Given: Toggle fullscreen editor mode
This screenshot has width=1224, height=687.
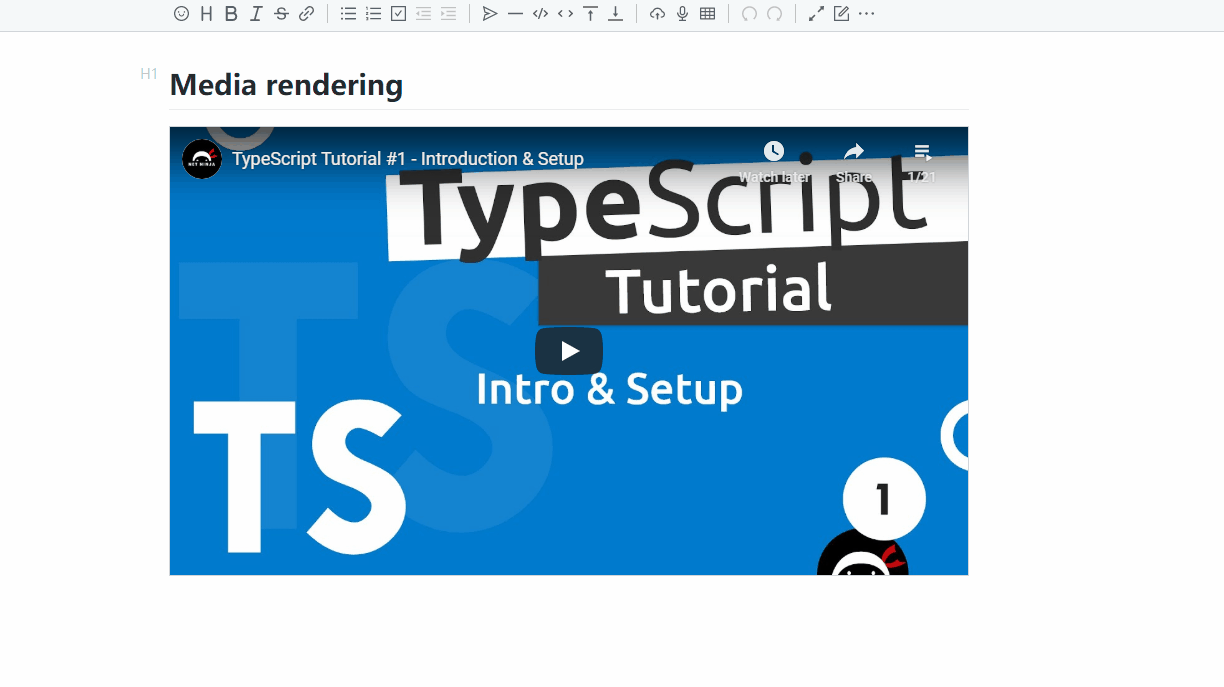Looking at the screenshot, I should pyautogui.click(x=816, y=14).
